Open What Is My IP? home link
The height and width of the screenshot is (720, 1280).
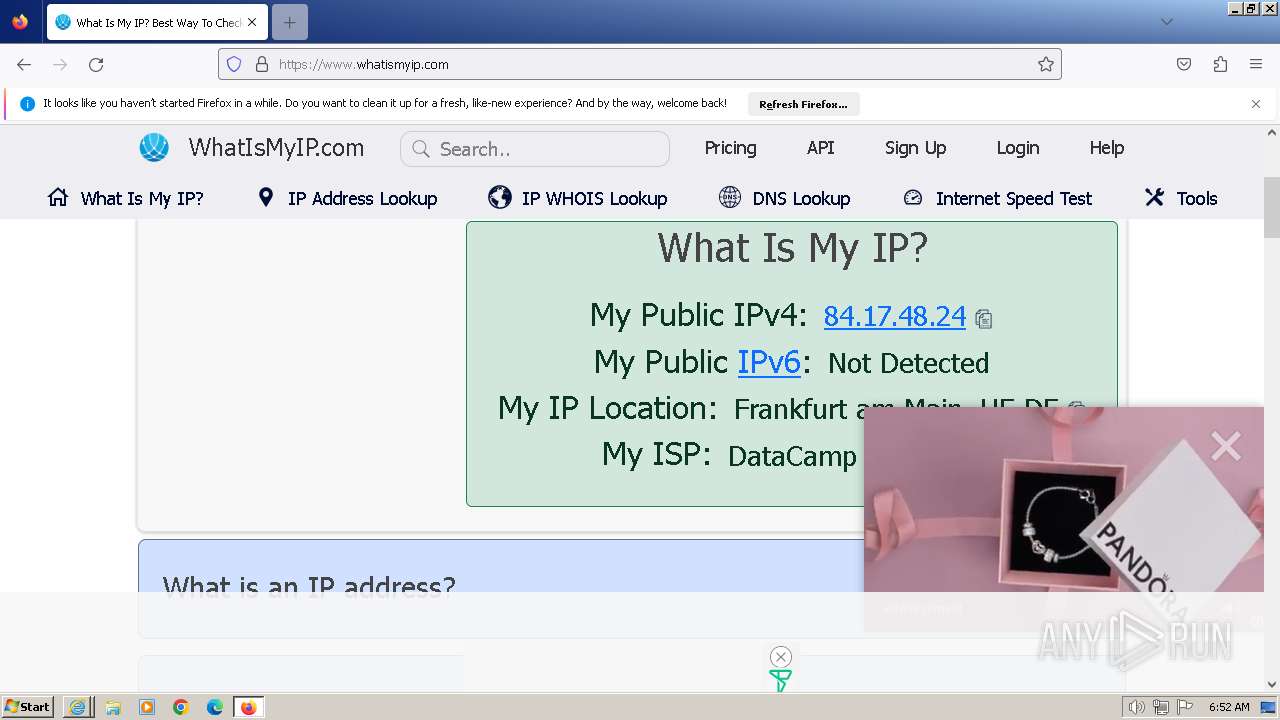point(125,198)
